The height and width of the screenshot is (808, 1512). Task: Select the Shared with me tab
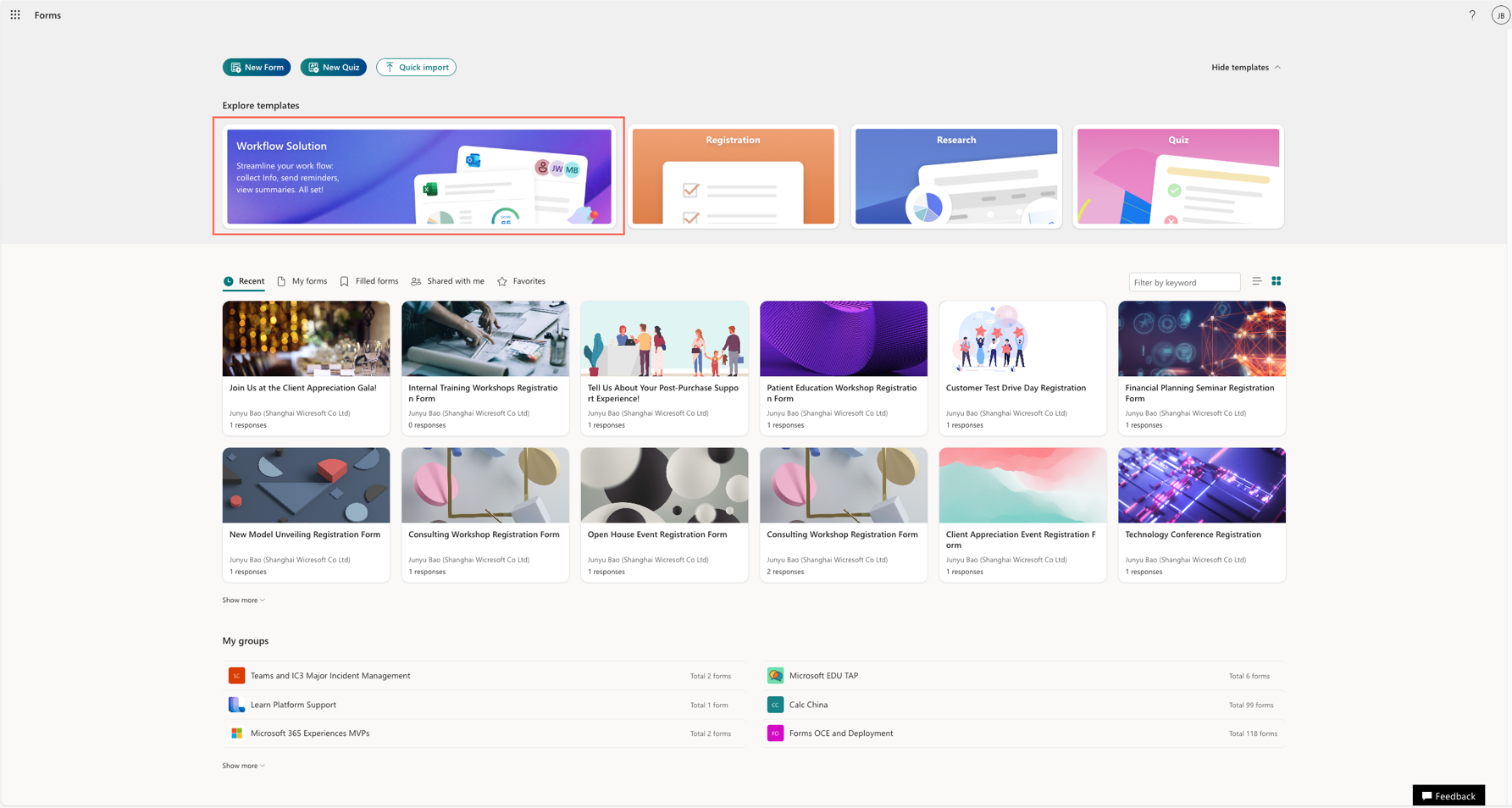tap(448, 281)
